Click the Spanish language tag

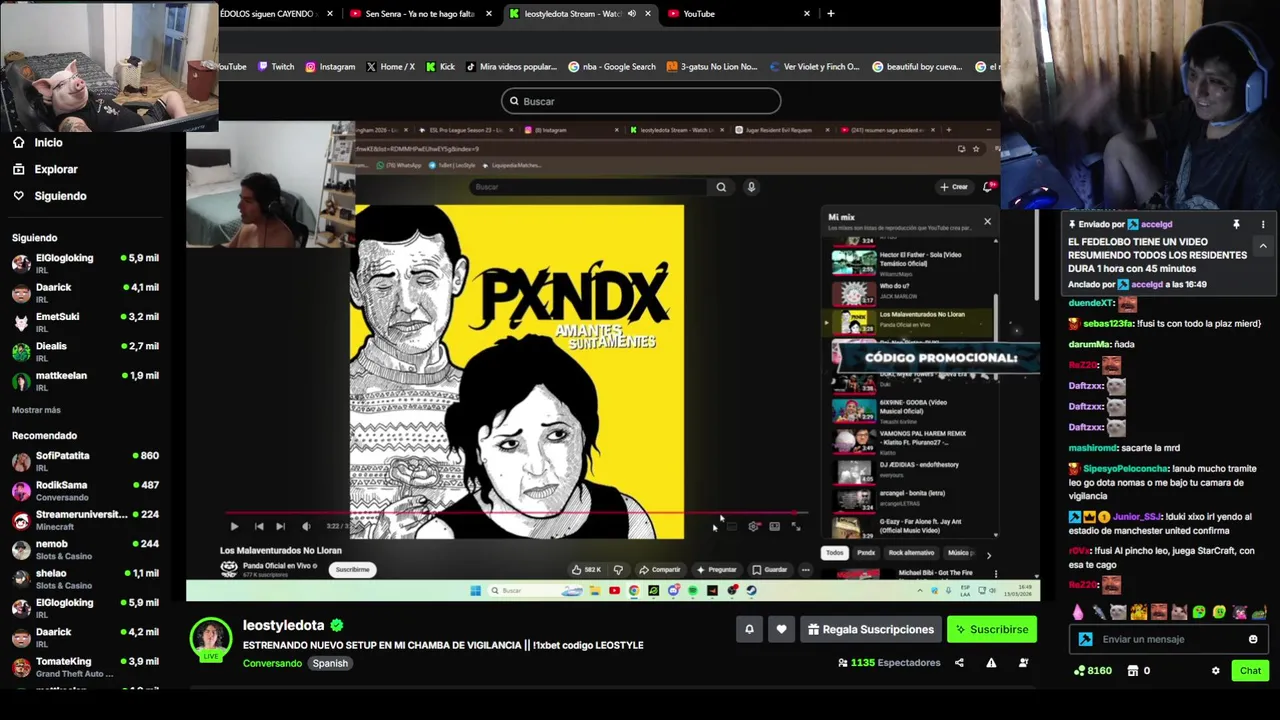330,663
